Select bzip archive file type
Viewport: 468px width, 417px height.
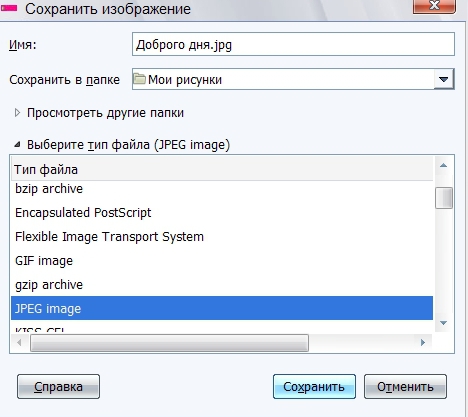point(222,189)
